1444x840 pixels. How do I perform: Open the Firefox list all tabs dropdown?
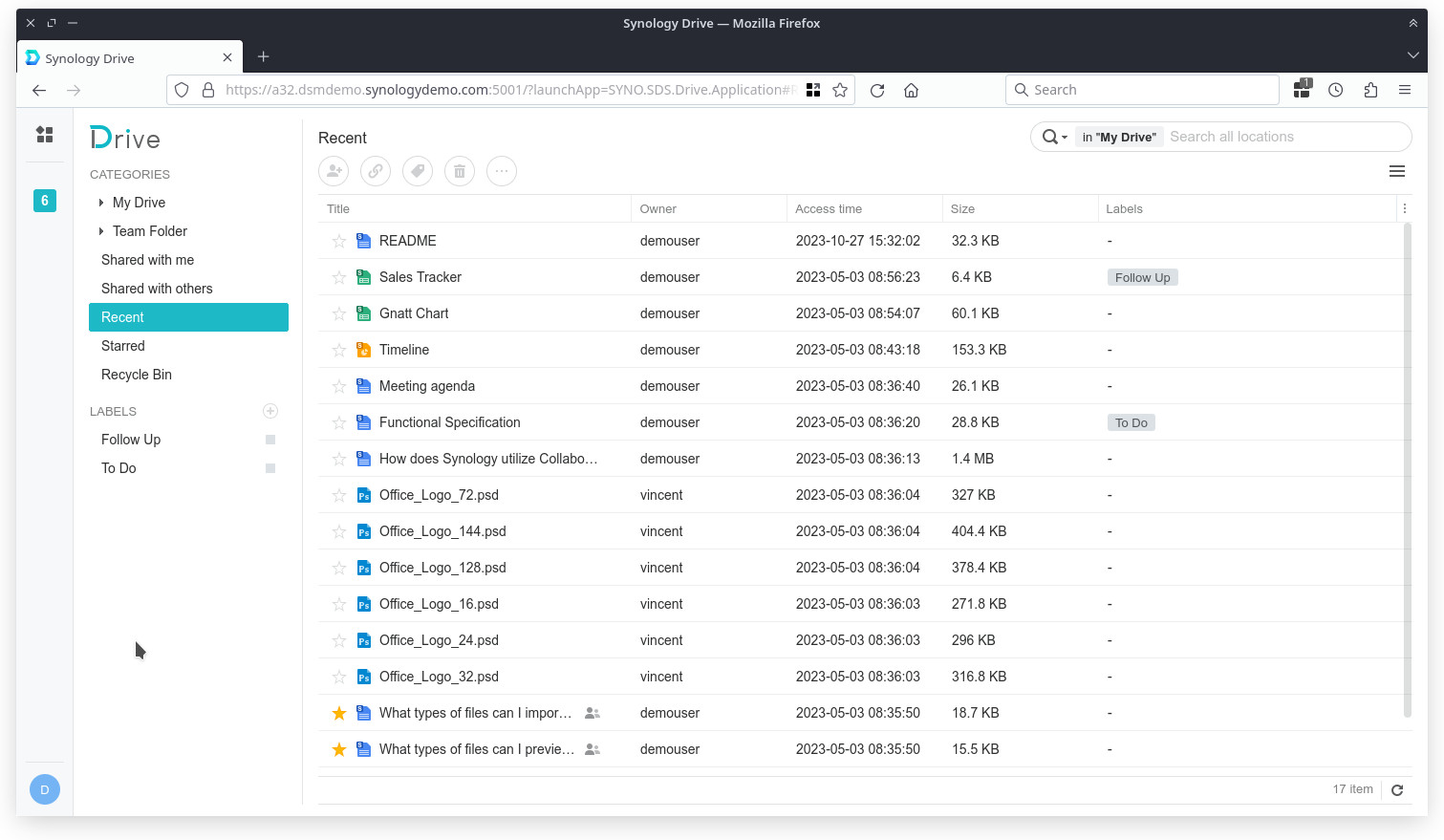1412,55
